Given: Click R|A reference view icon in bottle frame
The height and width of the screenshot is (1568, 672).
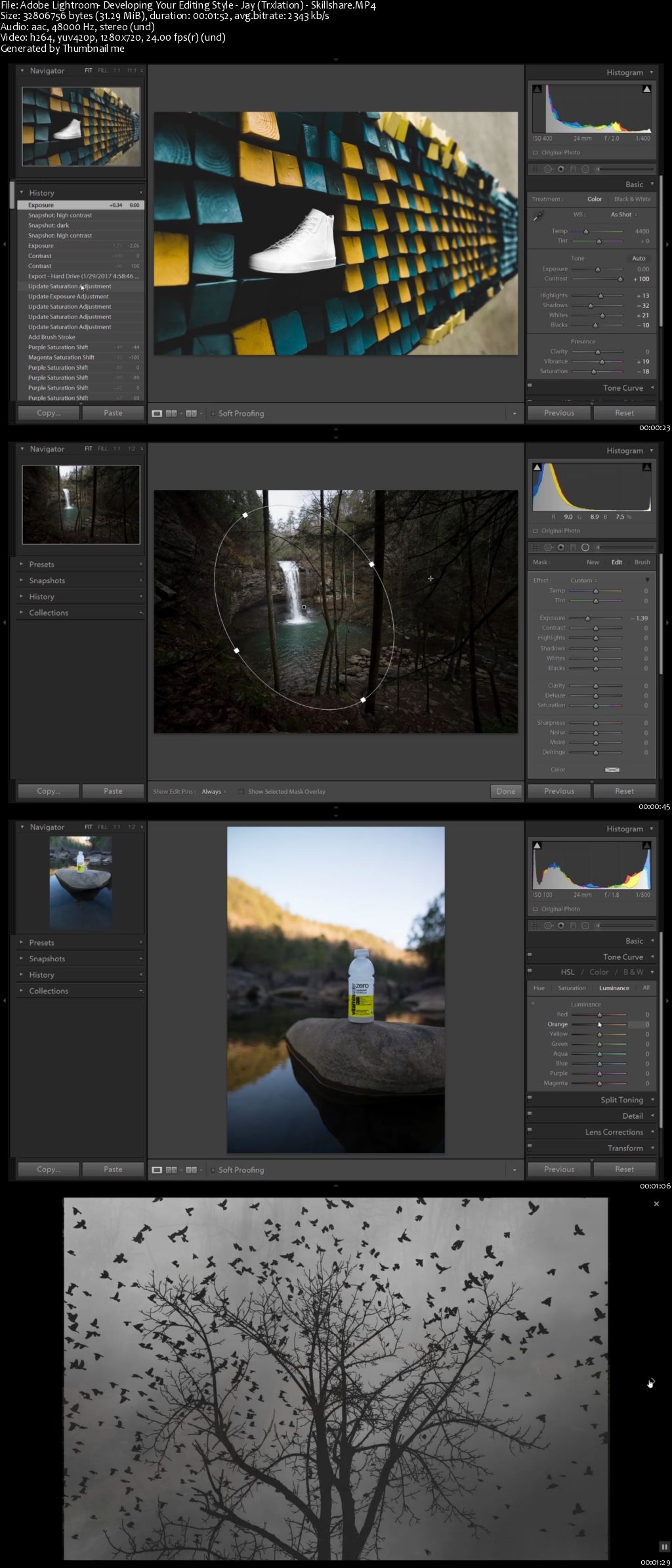Looking at the screenshot, I should [x=171, y=1170].
